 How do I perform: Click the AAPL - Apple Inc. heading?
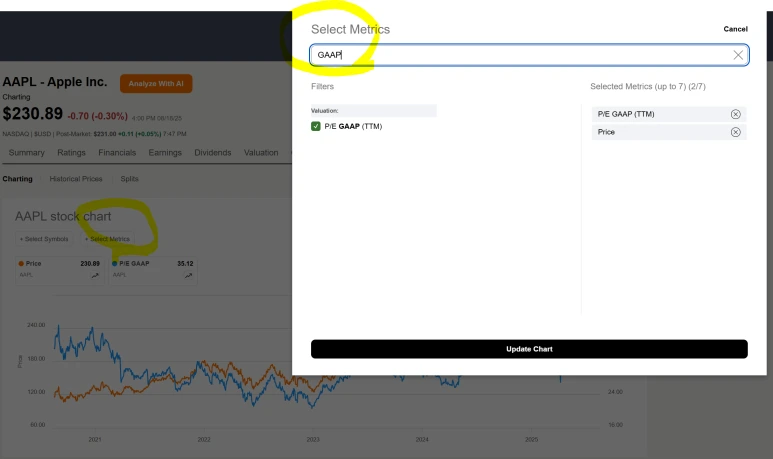click(55, 82)
